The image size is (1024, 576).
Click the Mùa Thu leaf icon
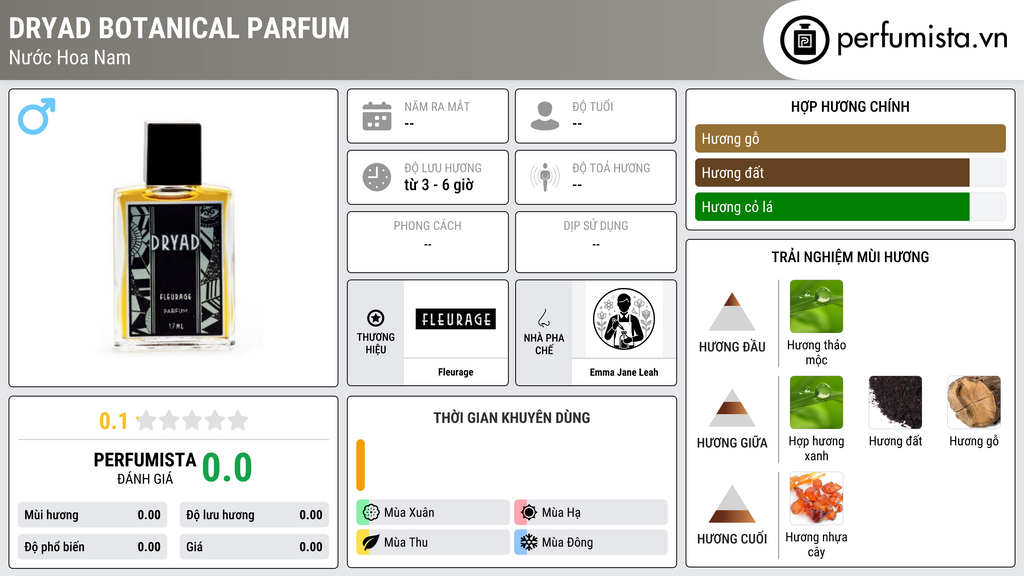[x=371, y=542]
